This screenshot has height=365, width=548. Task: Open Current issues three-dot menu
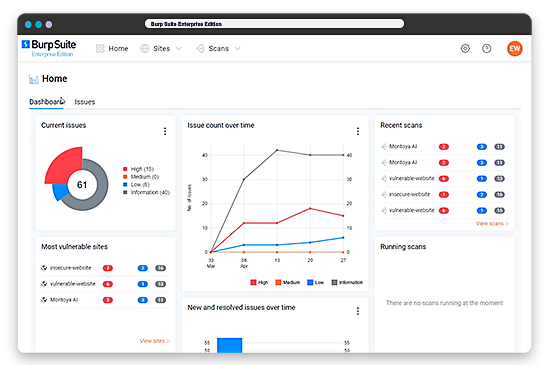165,131
